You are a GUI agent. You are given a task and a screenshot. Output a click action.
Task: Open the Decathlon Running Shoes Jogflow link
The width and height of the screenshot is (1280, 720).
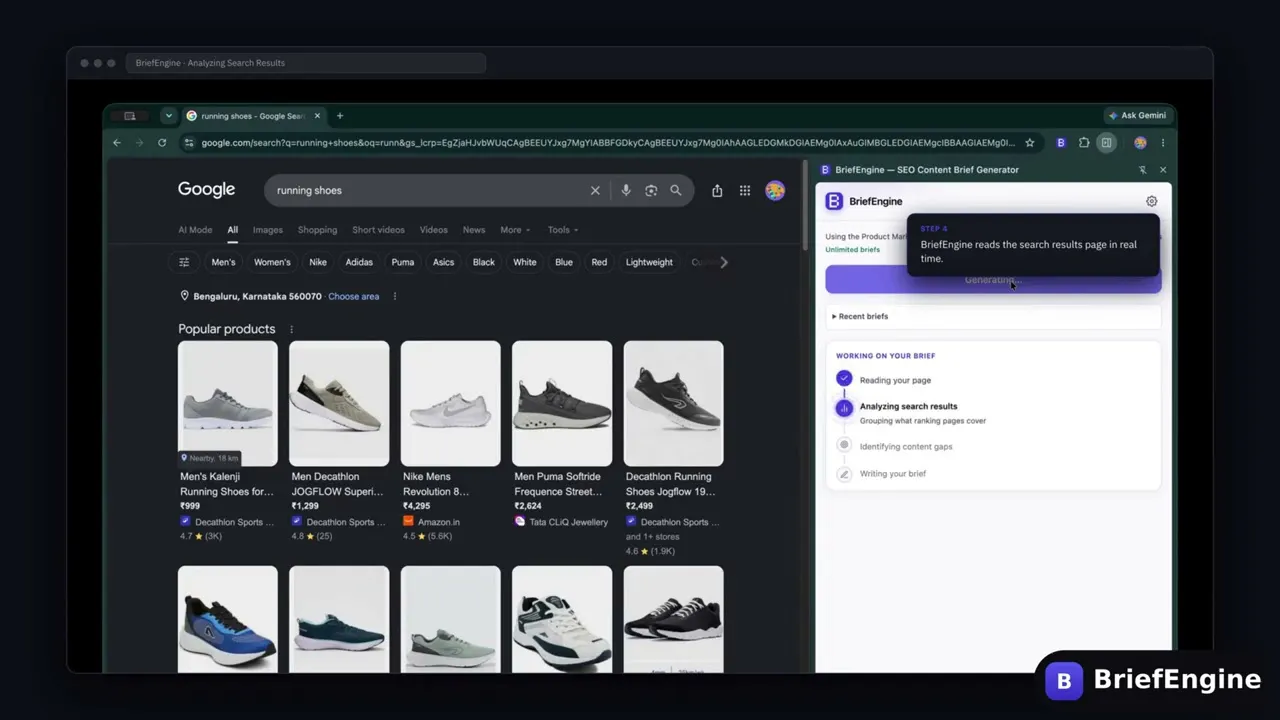(x=669, y=484)
